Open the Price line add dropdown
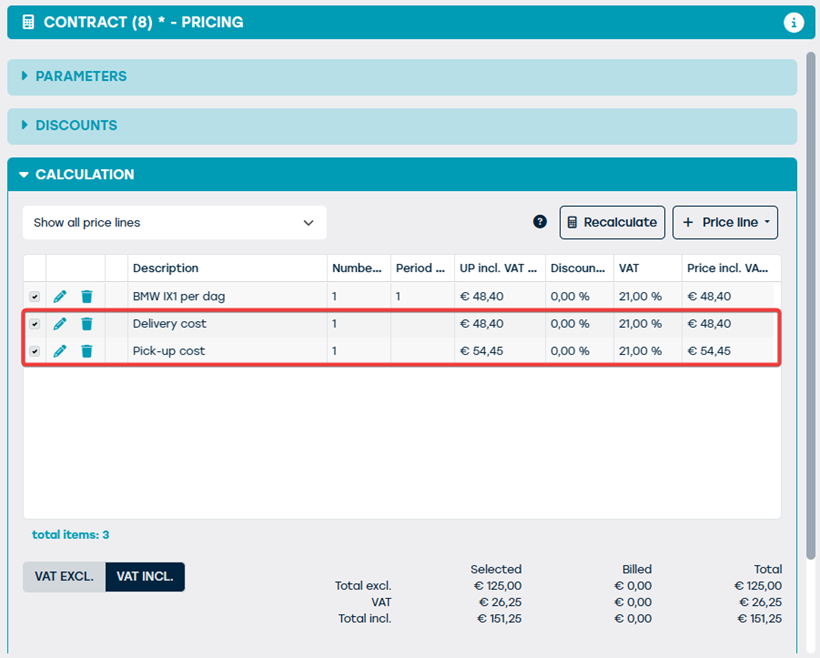The height and width of the screenshot is (658, 820). [725, 222]
